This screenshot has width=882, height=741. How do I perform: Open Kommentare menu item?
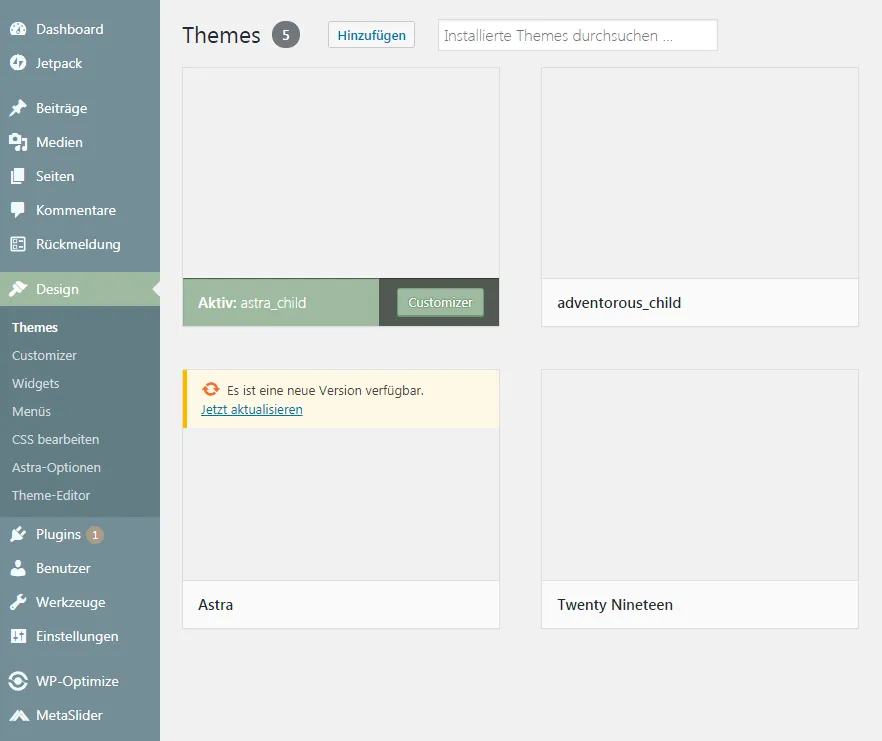tap(80, 210)
